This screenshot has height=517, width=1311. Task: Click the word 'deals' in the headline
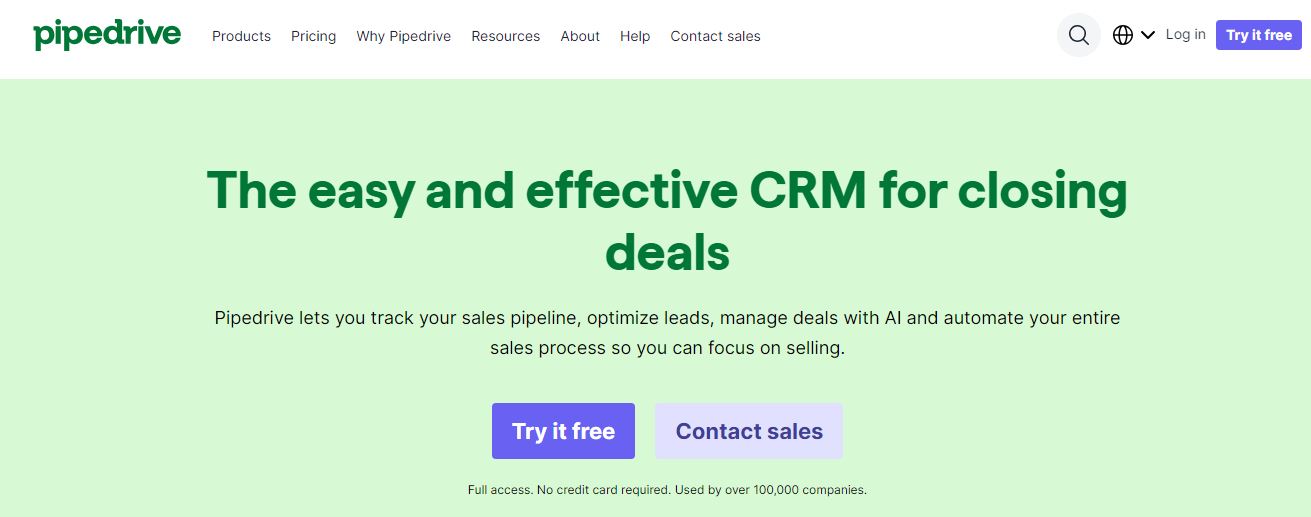pyautogui.click(x=667, y=251)
